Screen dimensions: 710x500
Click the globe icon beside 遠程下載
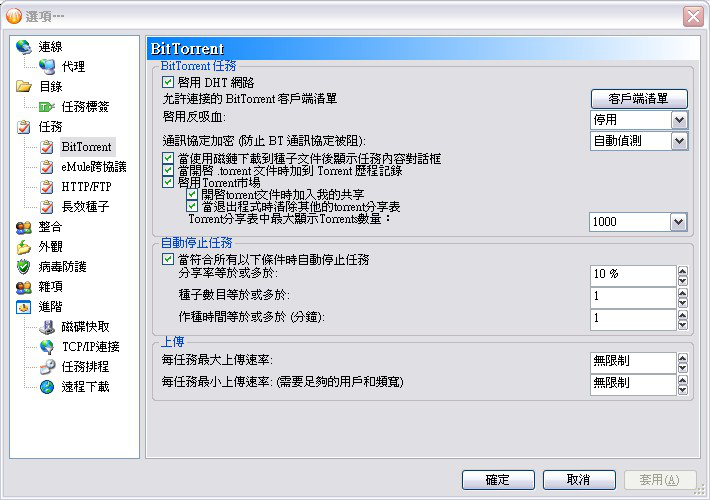click(x=47, y=387)
